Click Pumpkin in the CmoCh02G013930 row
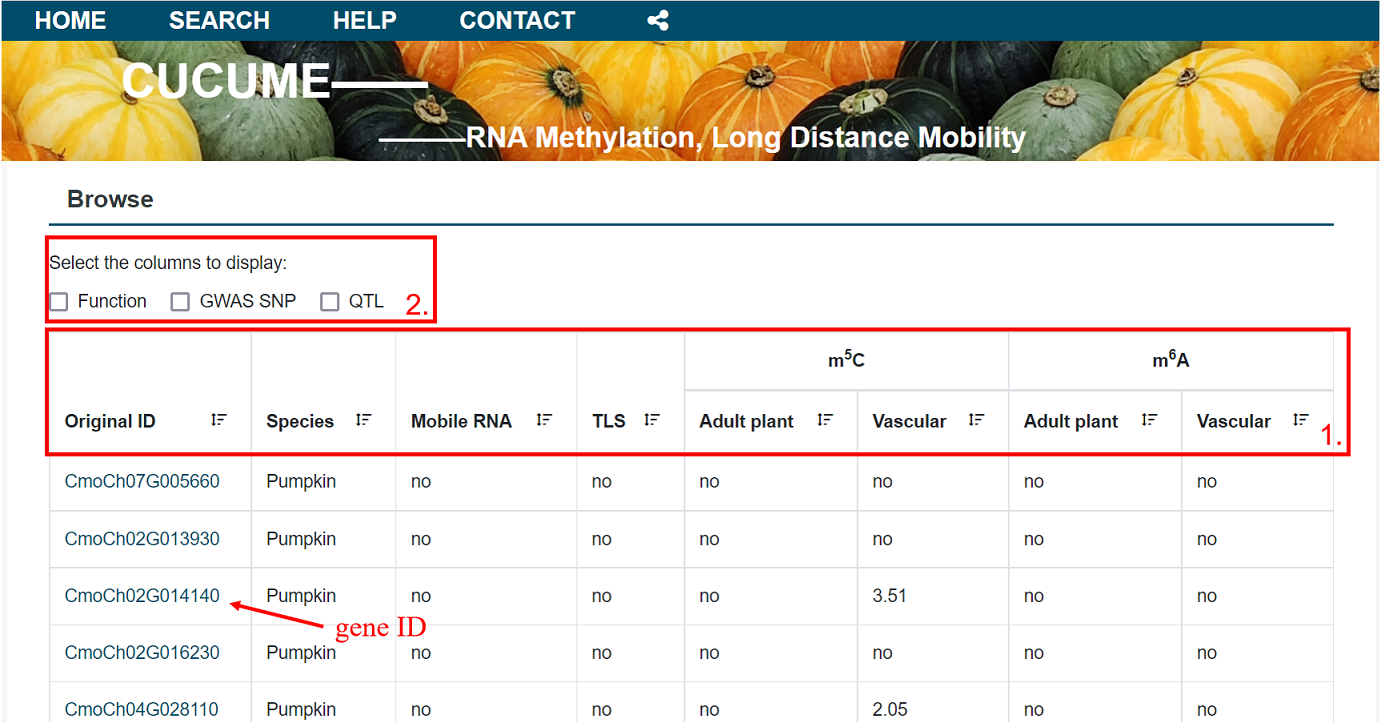Image resolution: width=1381 pixels, height=727 pixels. pyautogui.click(x=301, y=539)
